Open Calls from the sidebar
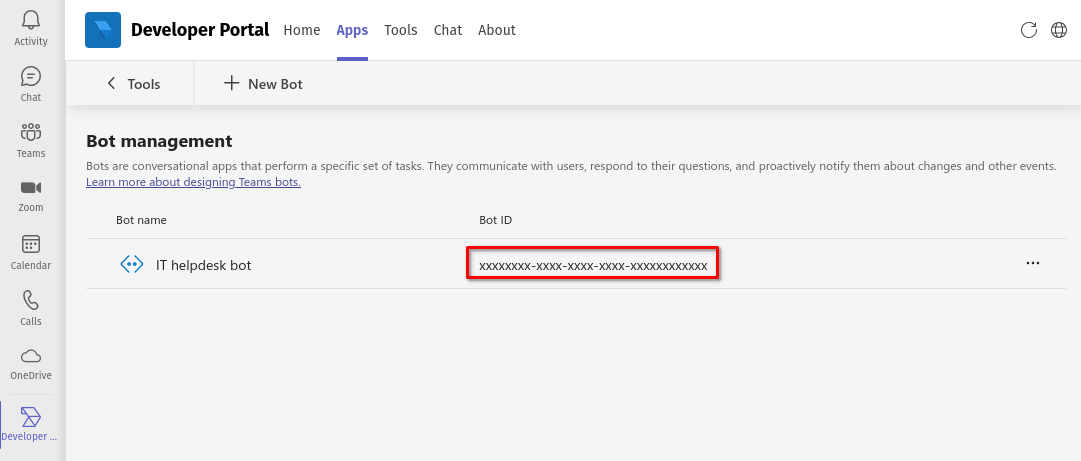This screenshot has height=461, width=1081. [31, 308]
